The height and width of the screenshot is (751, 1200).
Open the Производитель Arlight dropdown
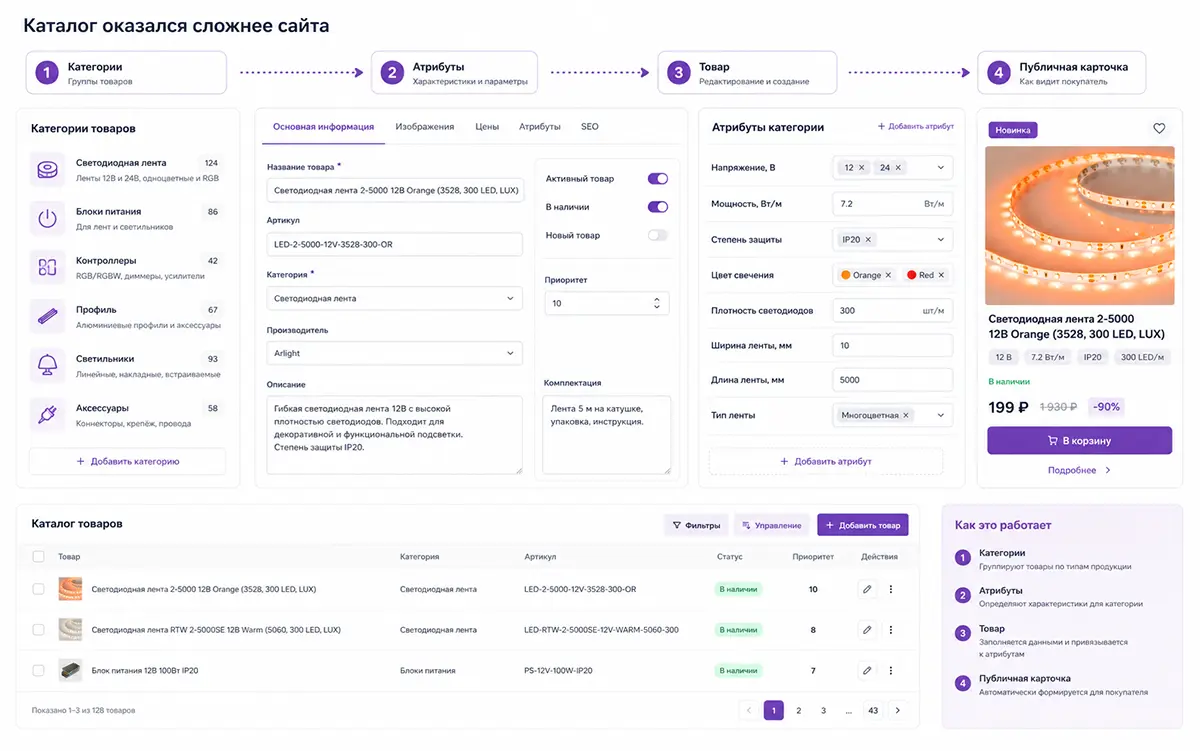394,353
